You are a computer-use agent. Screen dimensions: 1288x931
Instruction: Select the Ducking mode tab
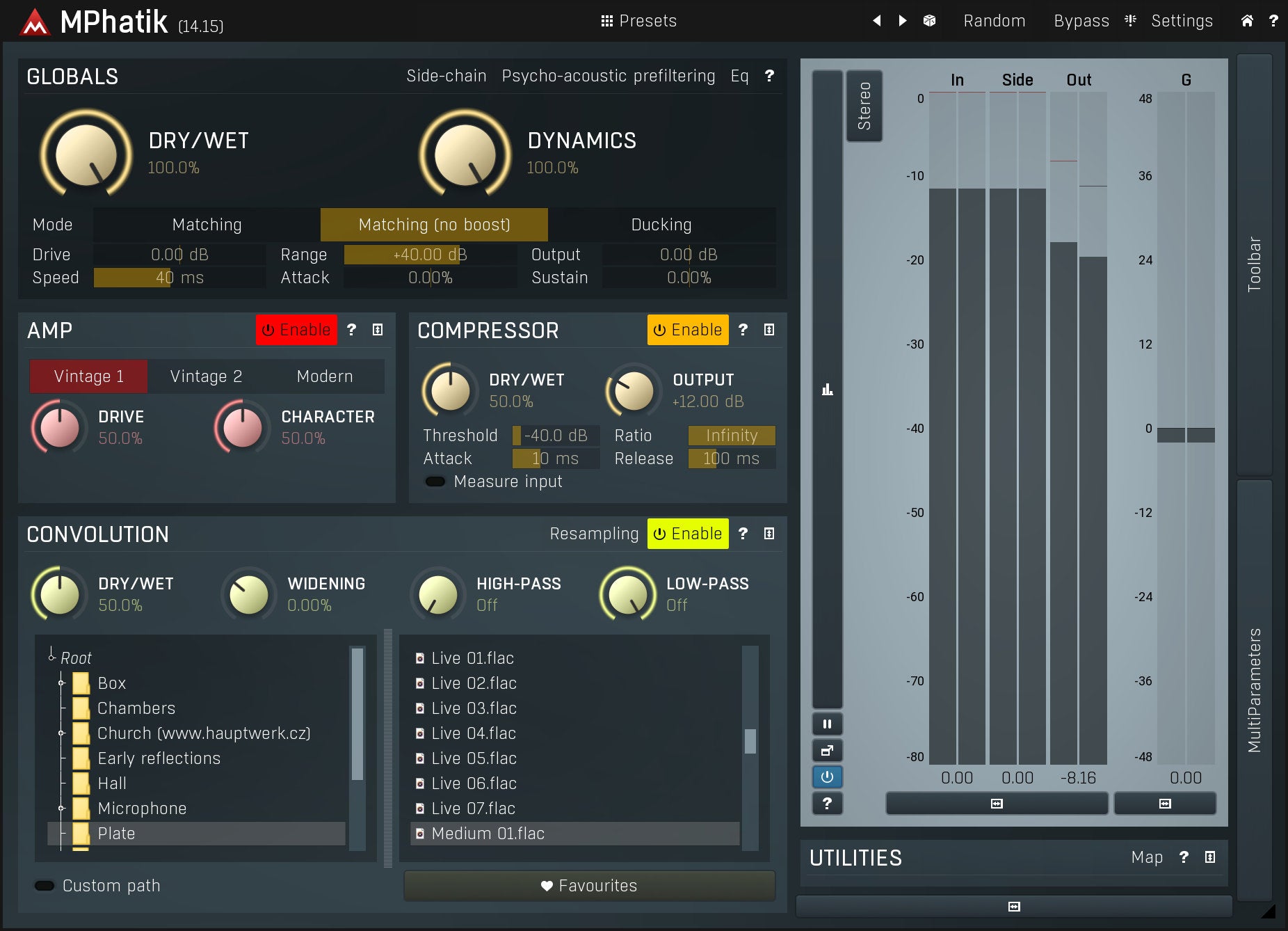click(661, 225)
